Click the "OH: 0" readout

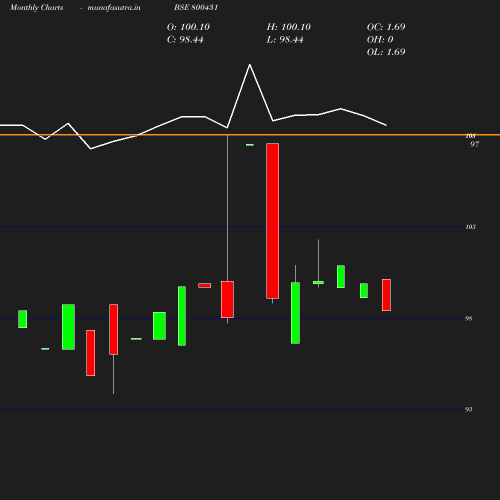click(380, 40)
